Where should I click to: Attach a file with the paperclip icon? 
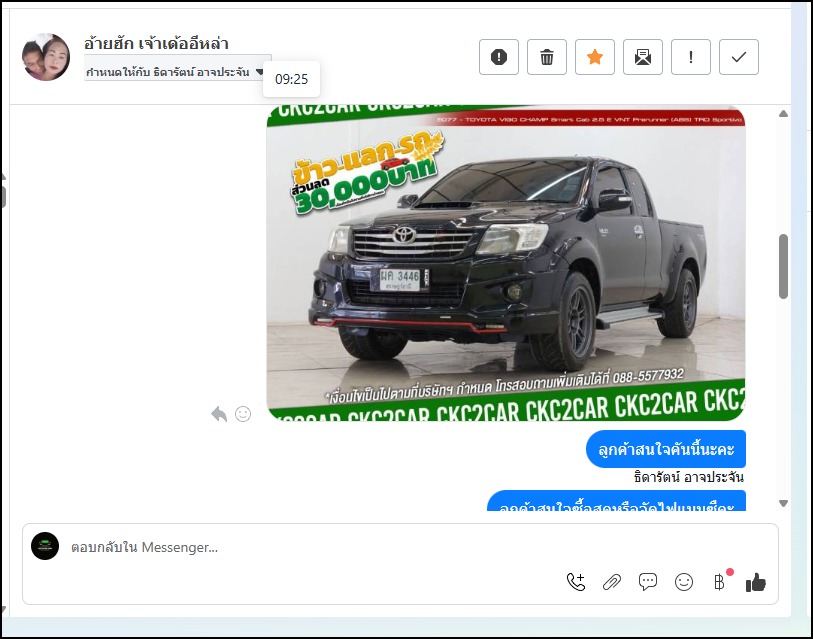612,582
